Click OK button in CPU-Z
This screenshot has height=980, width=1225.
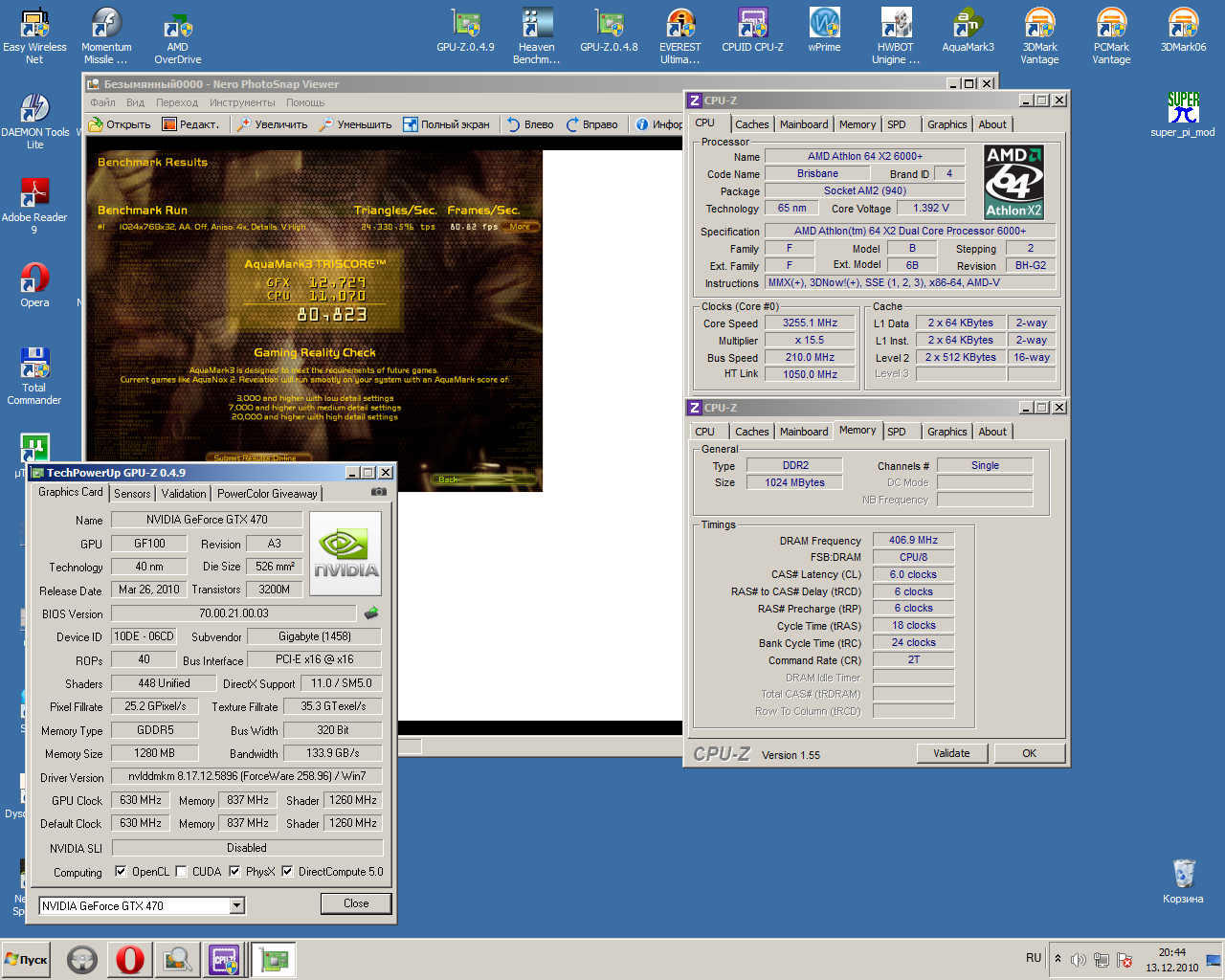pos(1029,753)
